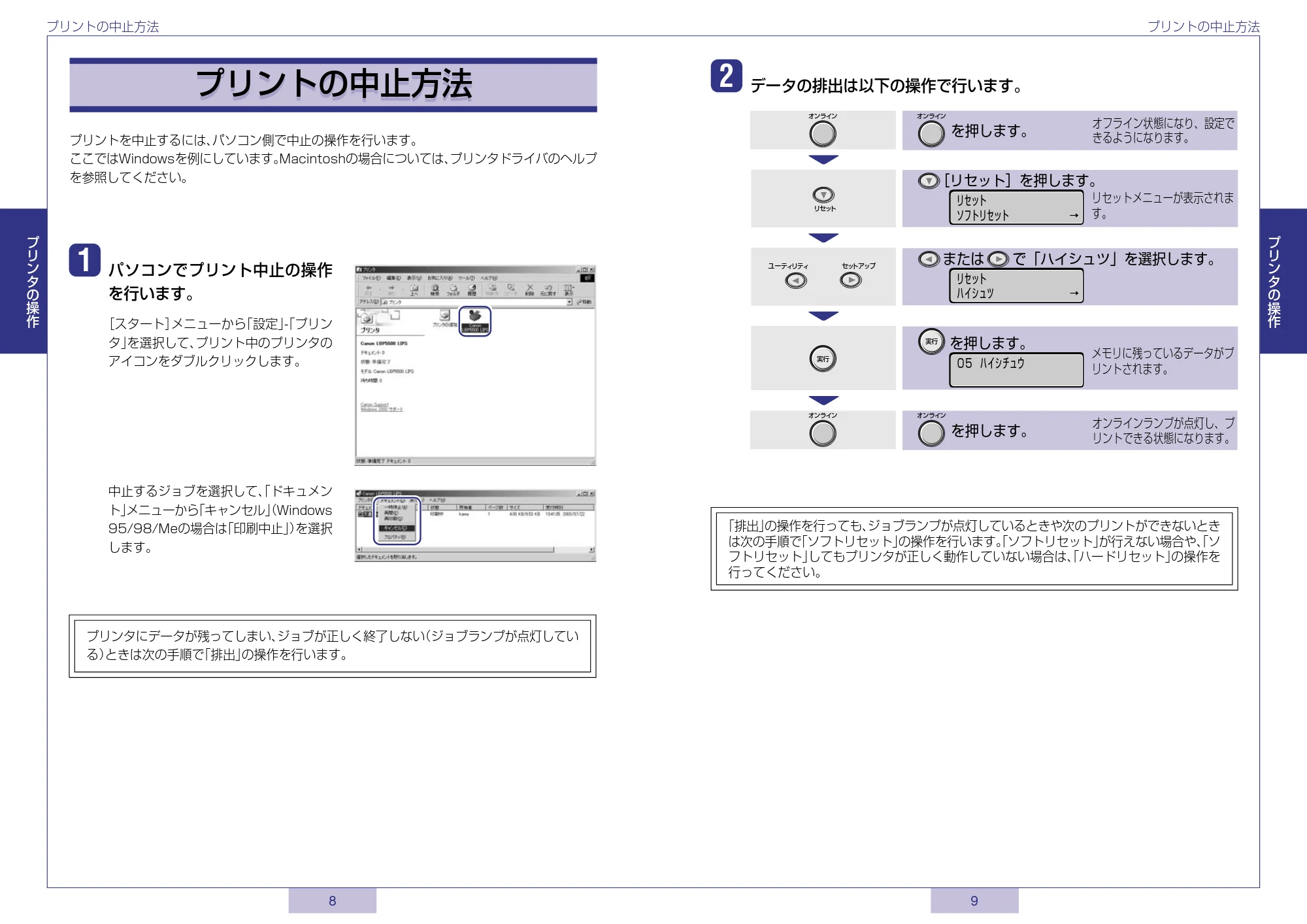Click the Folders (フォルダ) toolbar icon

[453, 290]
